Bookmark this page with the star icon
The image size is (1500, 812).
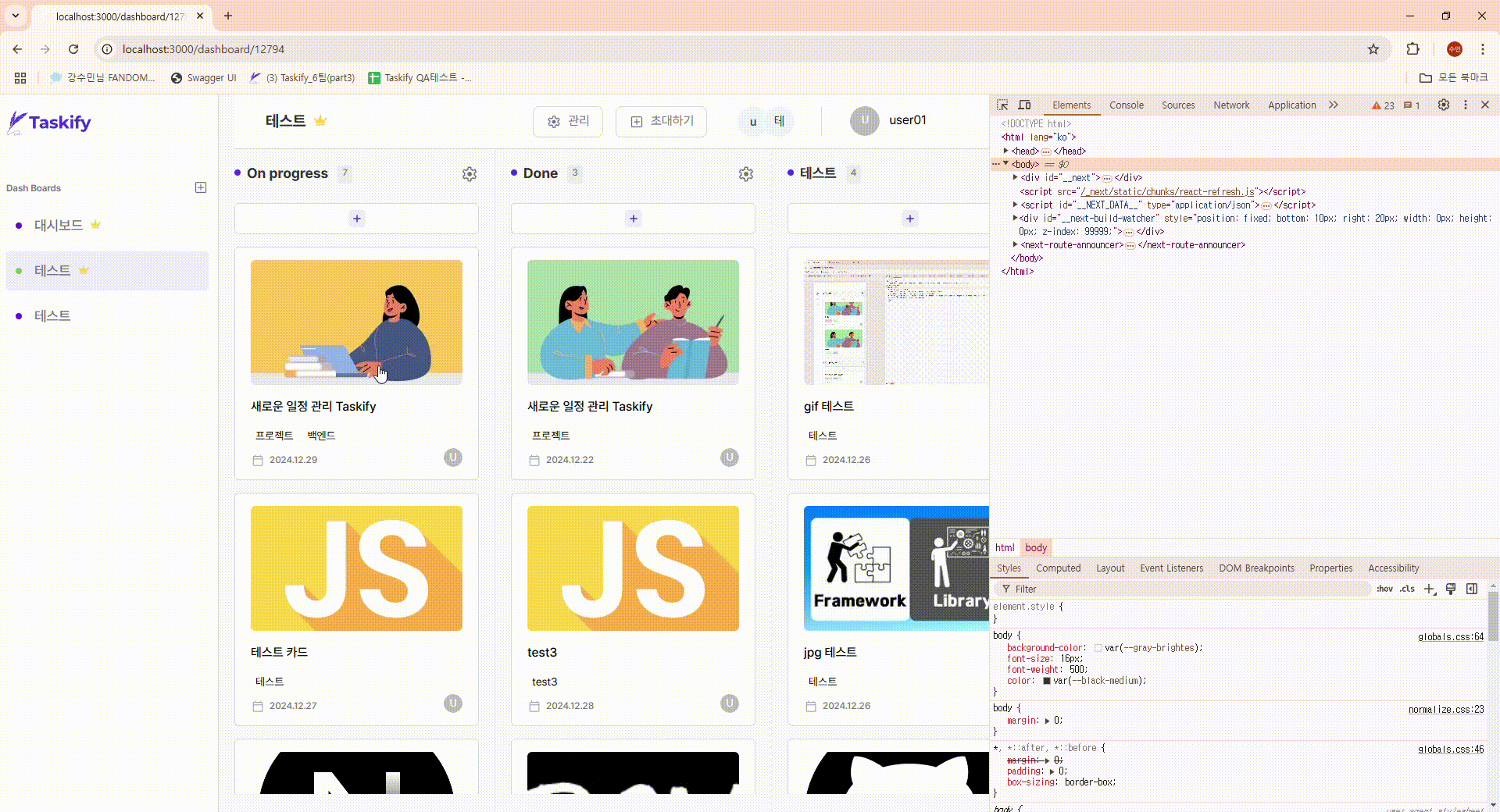click(1373, 49)
